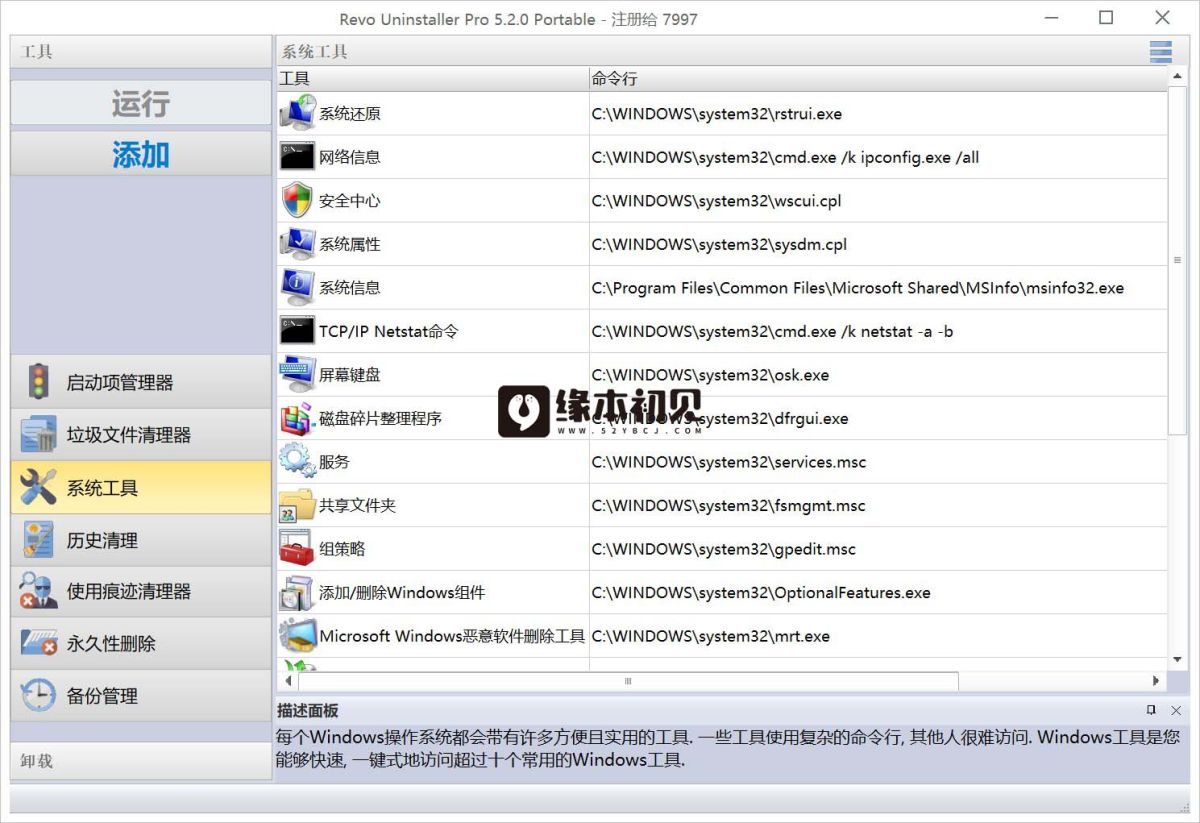Select the 共享文件夹 row label
Screen dimensions: 1200x823
click(x=357, y=506)
